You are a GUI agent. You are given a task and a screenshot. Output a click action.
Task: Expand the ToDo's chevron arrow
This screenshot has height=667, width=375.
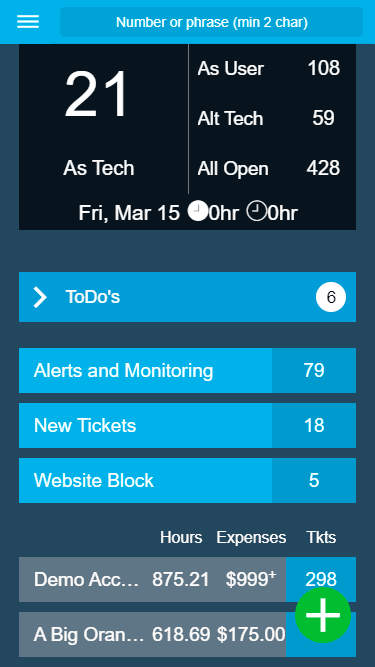[x=40, y=297]
